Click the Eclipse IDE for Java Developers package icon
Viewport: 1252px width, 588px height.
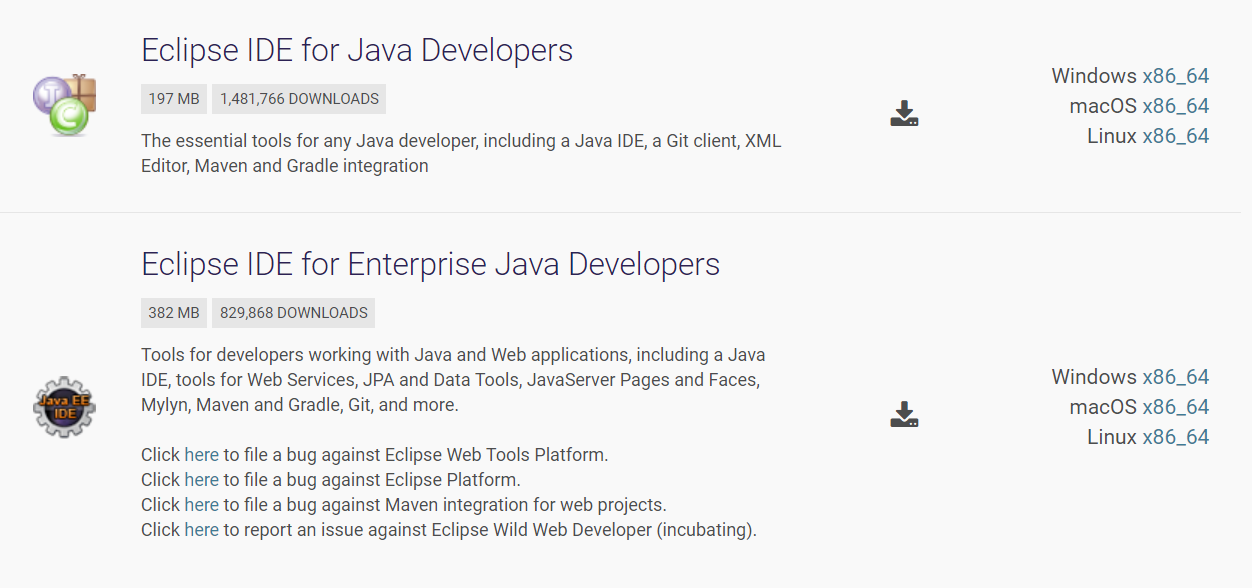[x=64, y=105]
